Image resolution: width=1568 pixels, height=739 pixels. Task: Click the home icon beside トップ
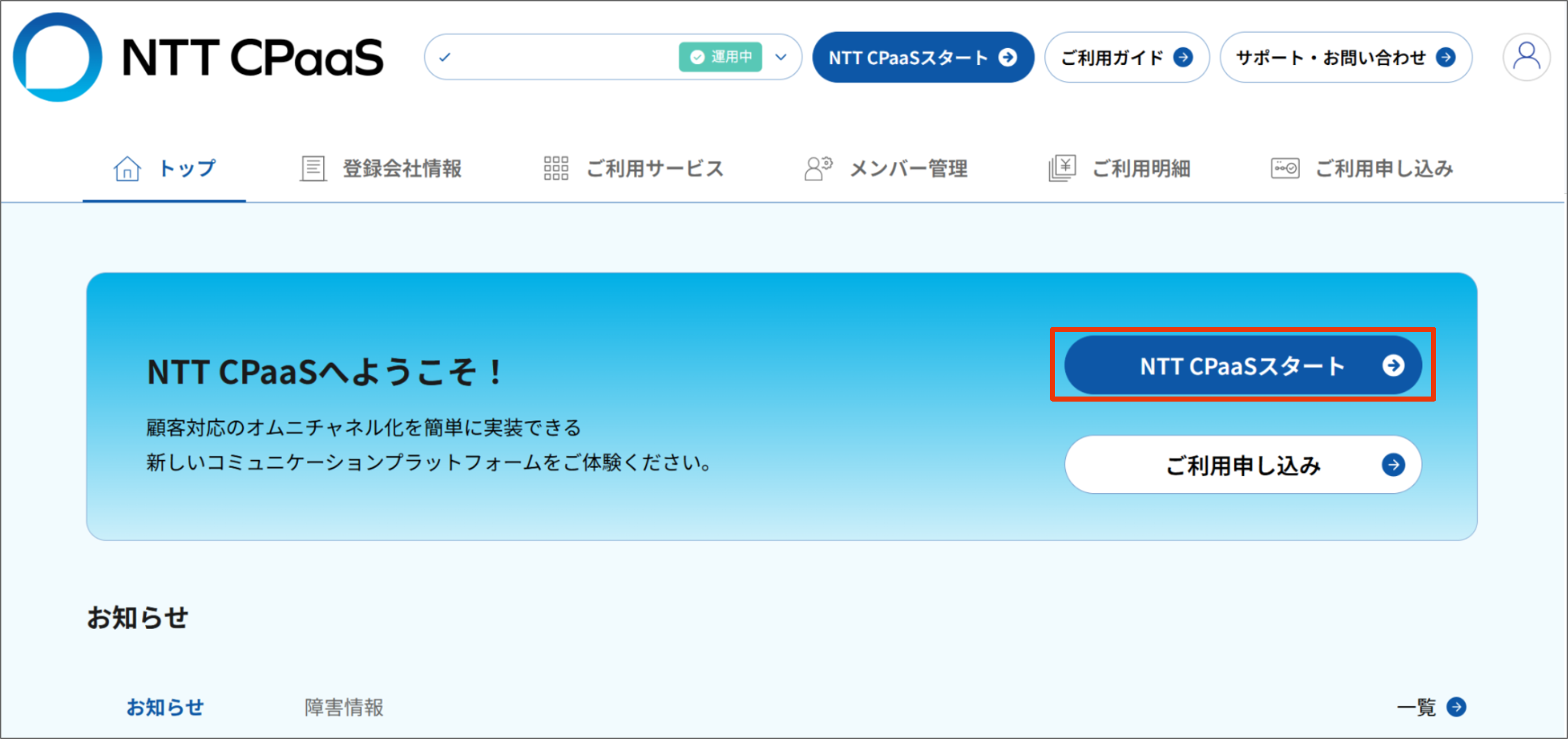coord(127,169)
